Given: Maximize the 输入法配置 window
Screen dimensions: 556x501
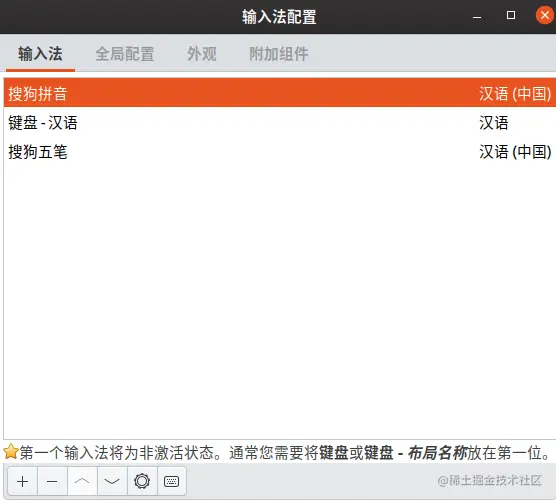Looking at the screenshot, I should pyautogui.click(x=511, y=15).
